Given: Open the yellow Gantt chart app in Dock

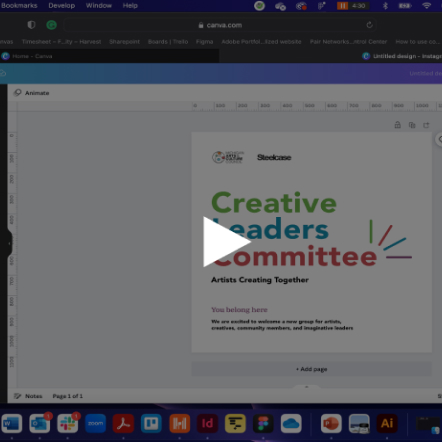Looking at the screenshot, I should pos(235,424).
